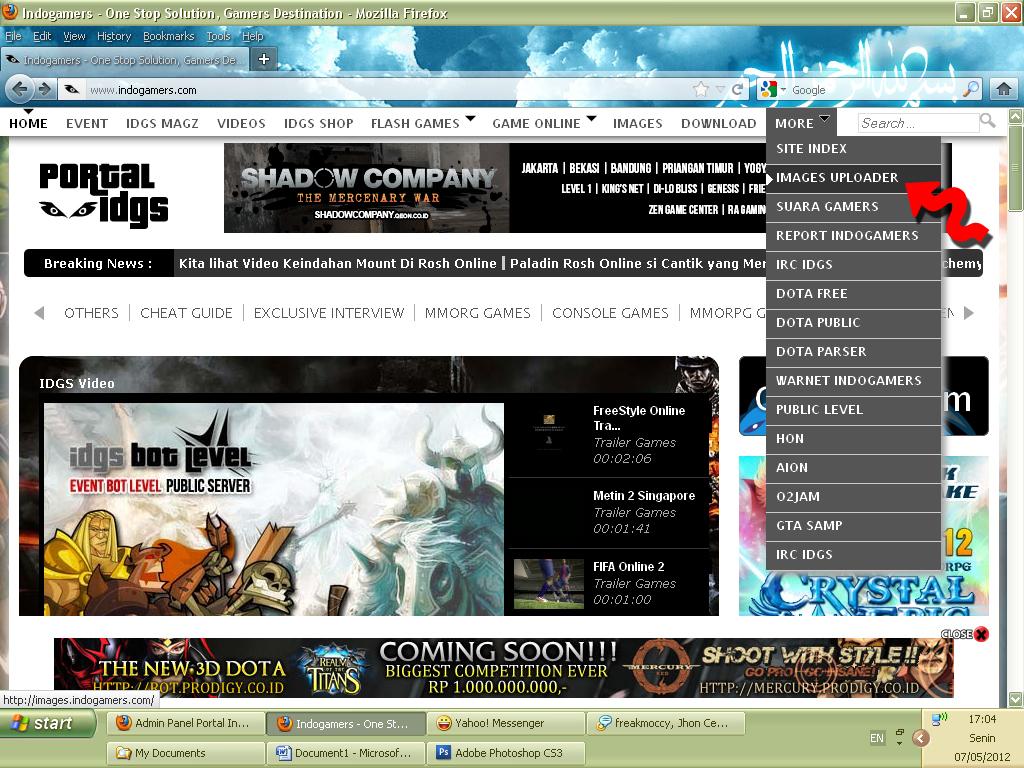Select PUBLIC LEVEL menu entry
Viewport: 1024px width, 768px height.
[854, 409]
